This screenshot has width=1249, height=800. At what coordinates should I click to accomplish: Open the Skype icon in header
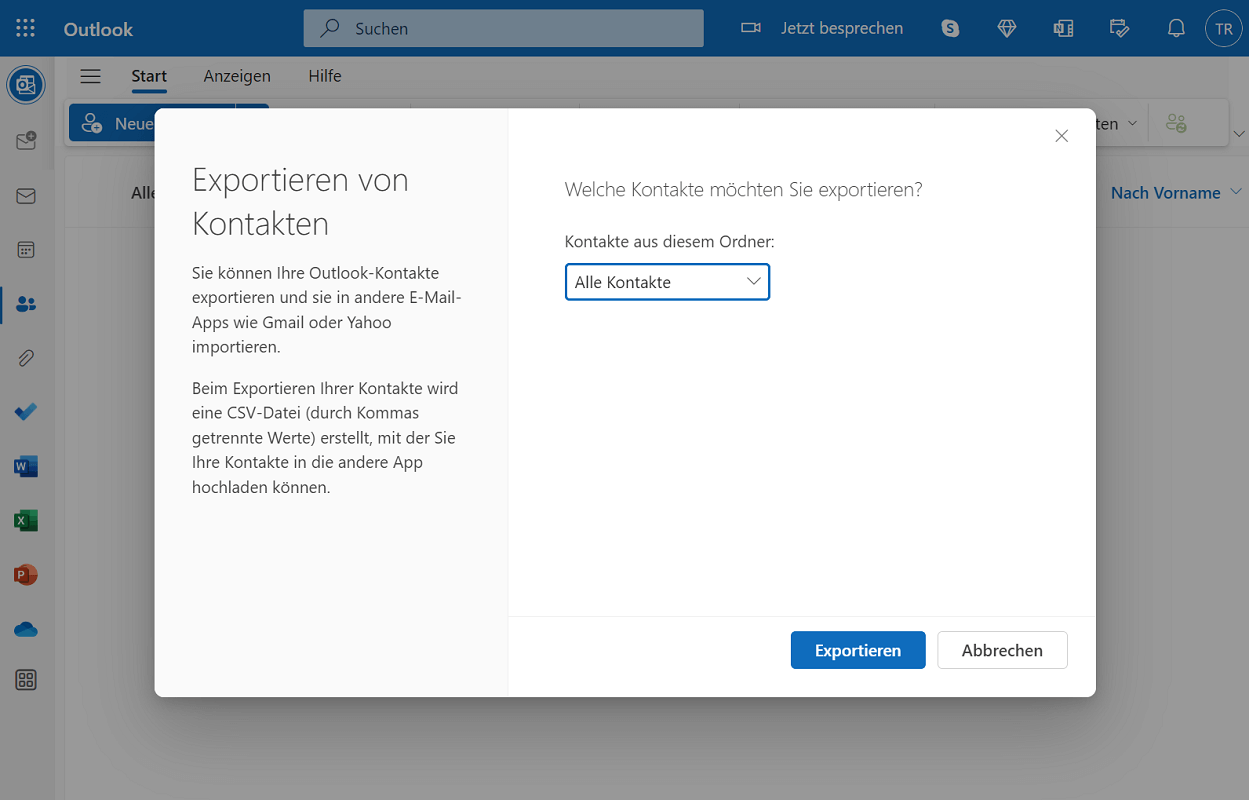[x=950, y=28]
